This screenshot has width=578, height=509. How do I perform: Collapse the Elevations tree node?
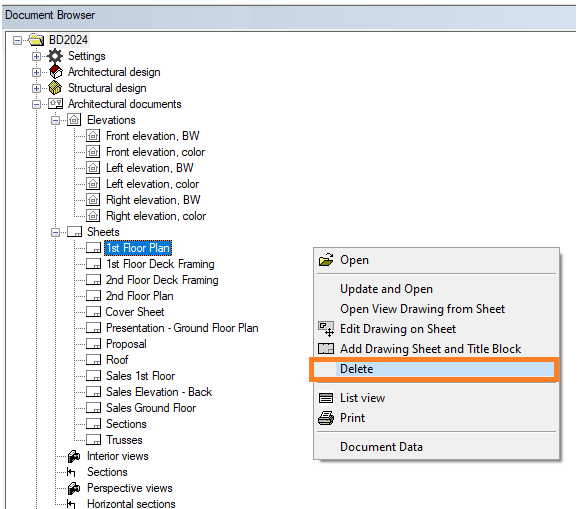[x=55, y=120]
